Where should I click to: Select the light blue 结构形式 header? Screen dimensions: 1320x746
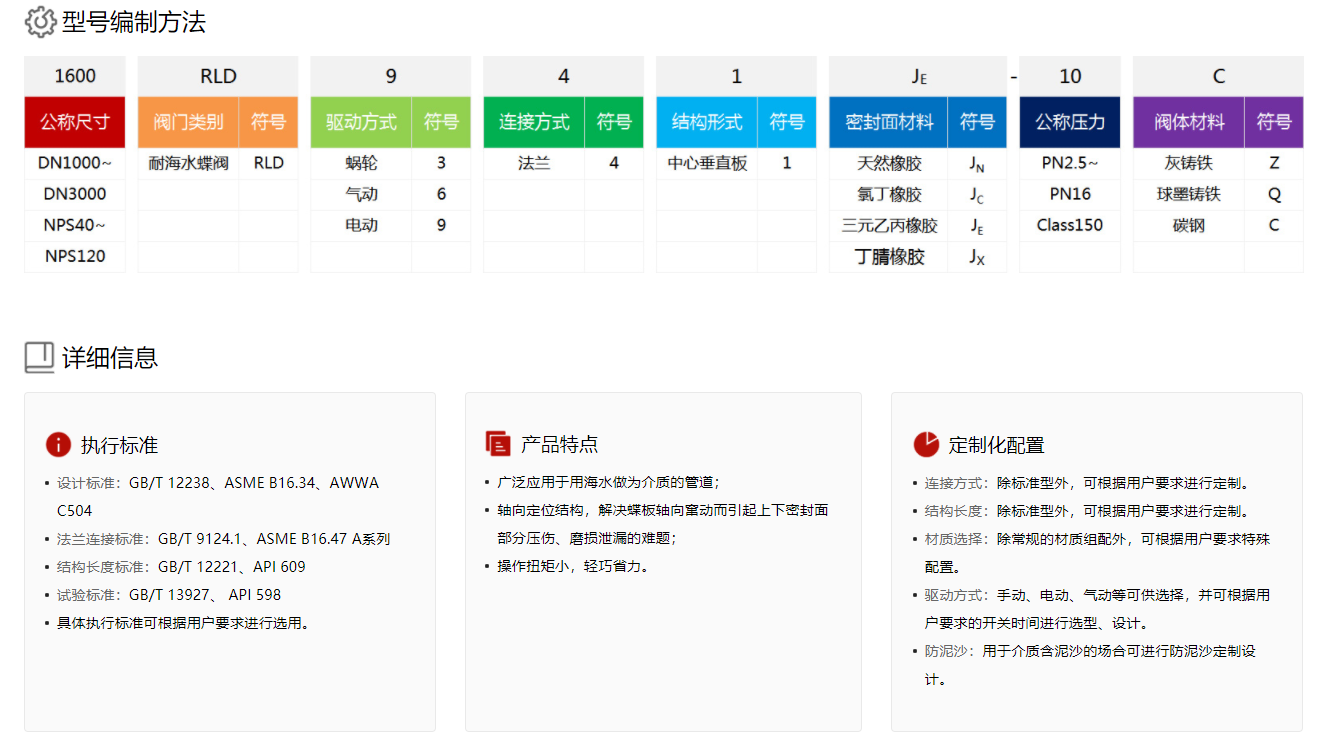tap(707, 122)
